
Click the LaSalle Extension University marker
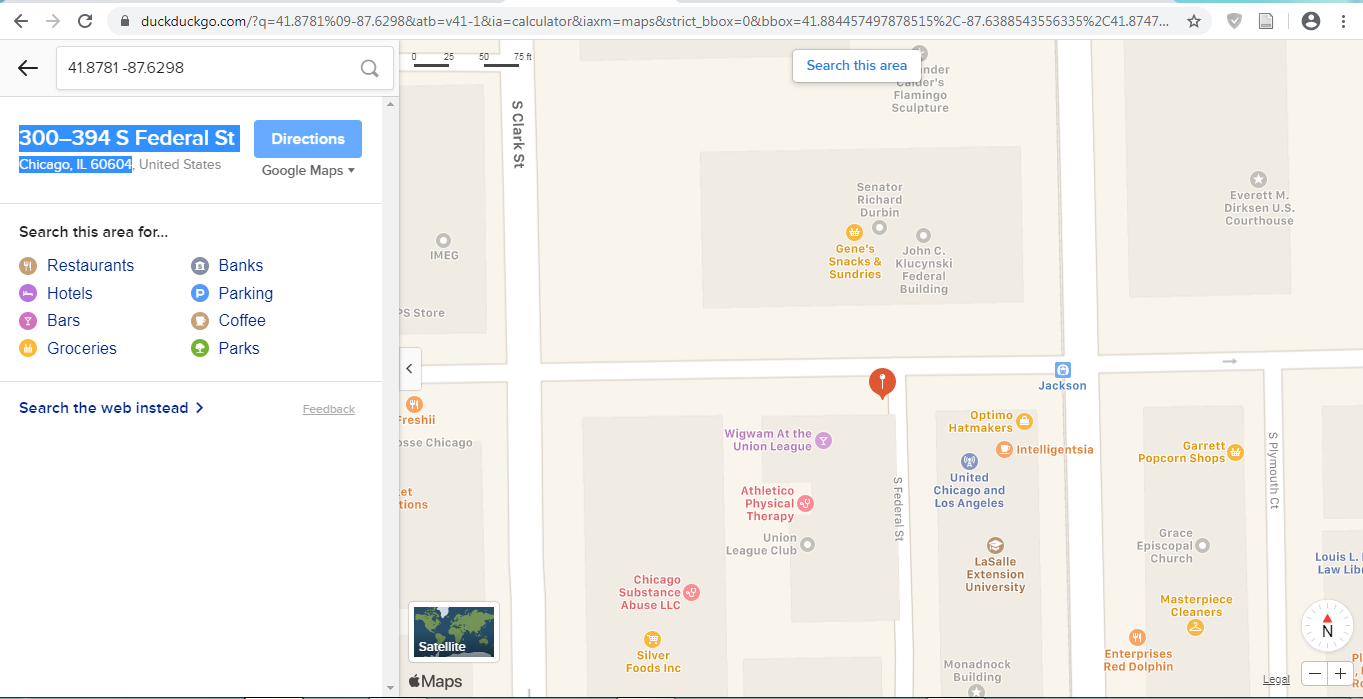(995, 545)
